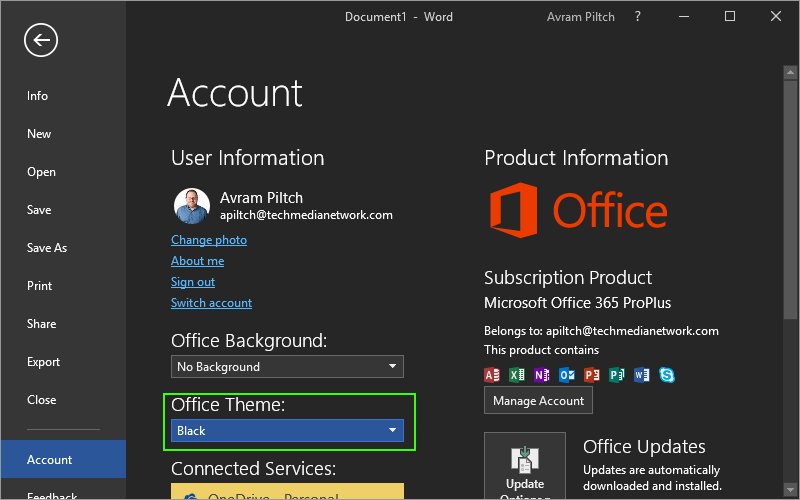Image resolution: width=800 pixels, height=500 pixels.
Task: Open the help question mark icon
Action: pos(637,16)
